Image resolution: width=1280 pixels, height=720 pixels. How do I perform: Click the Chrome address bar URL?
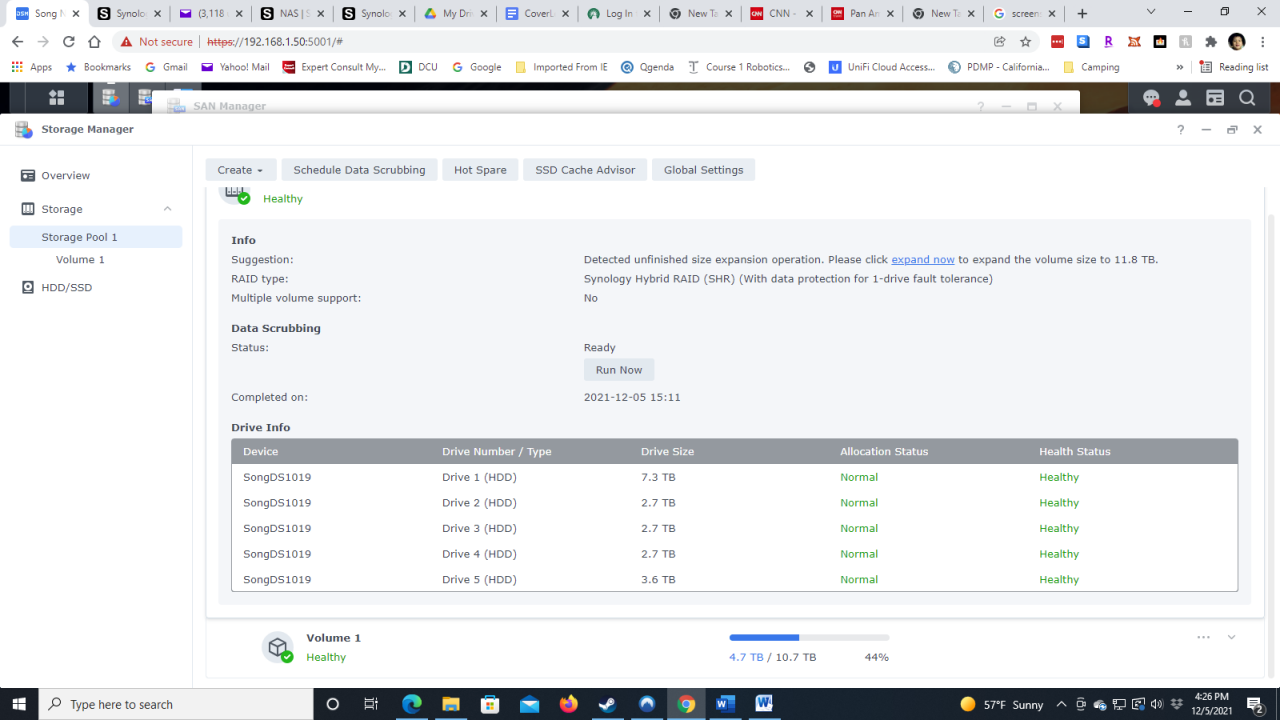pos(275,42)
